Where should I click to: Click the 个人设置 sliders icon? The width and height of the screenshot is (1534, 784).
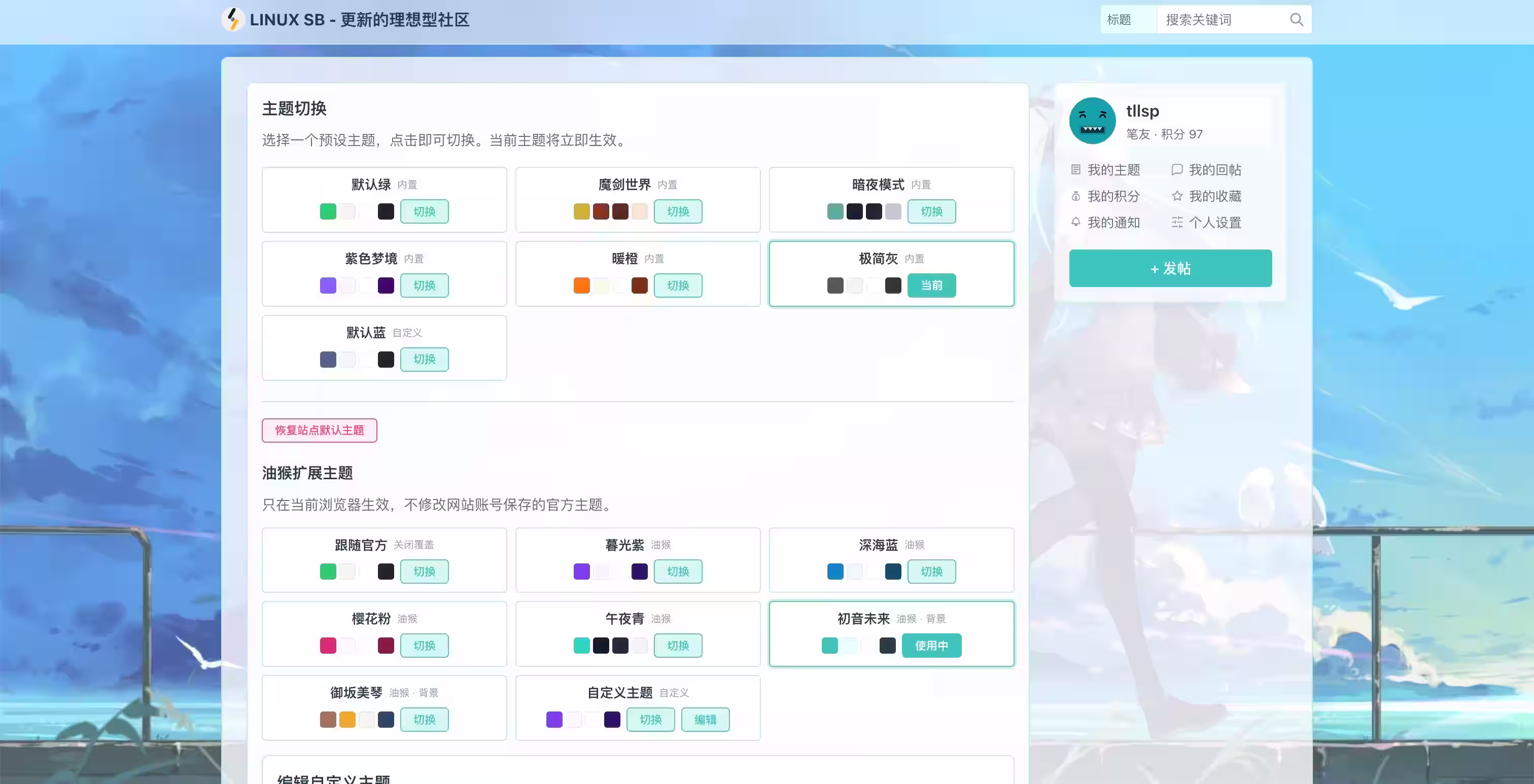(x=1177, y=222)
